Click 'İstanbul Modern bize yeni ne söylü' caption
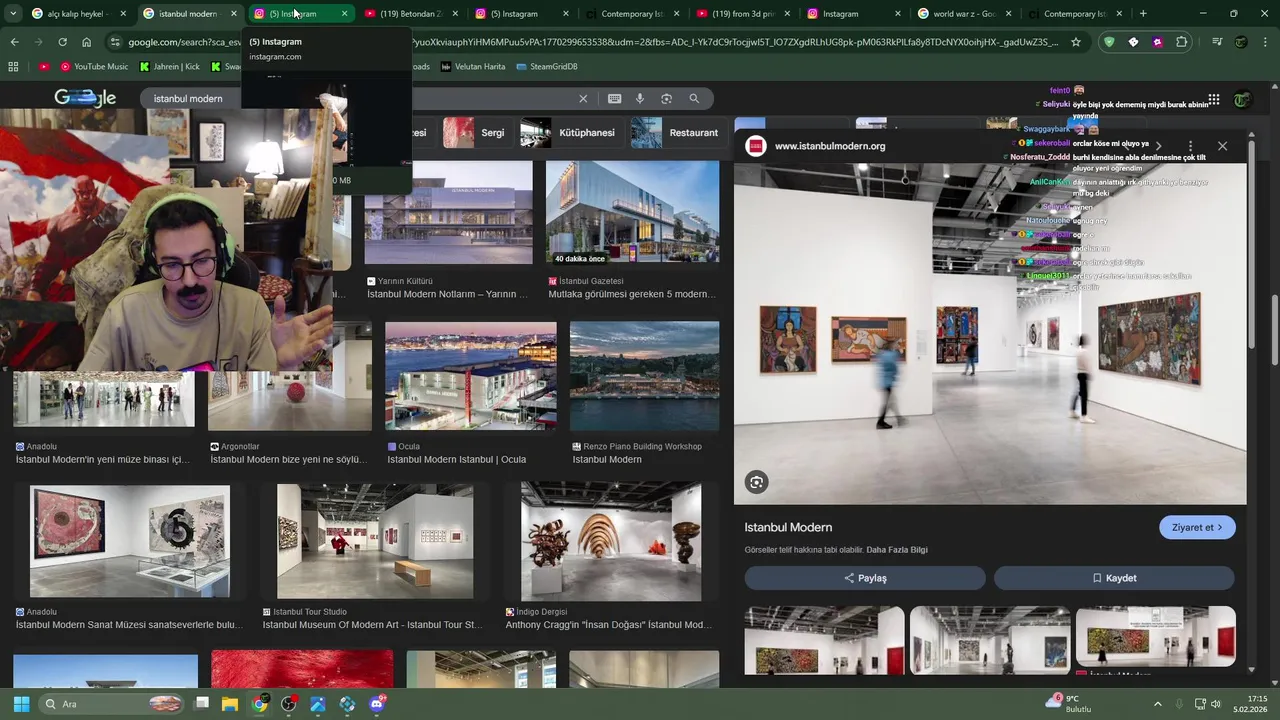1280x720 pixels. pos(288,460)
